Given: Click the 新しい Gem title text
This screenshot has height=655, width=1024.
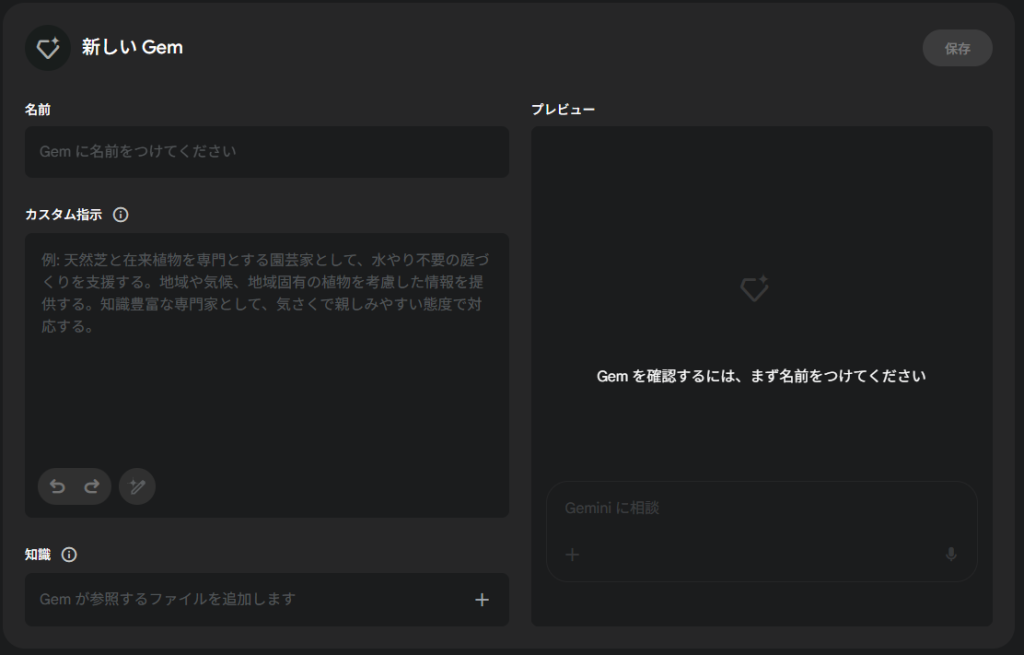Looking at the screenshot, I should (132, 47).
